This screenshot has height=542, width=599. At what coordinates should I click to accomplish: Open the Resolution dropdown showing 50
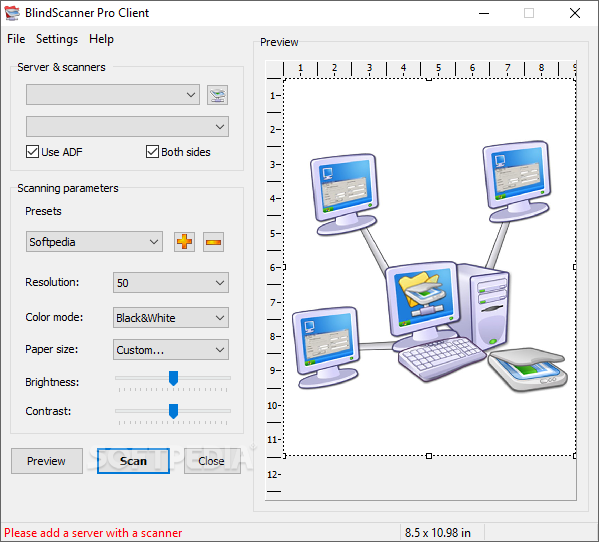pyautogui.click(x=171, y=283)
